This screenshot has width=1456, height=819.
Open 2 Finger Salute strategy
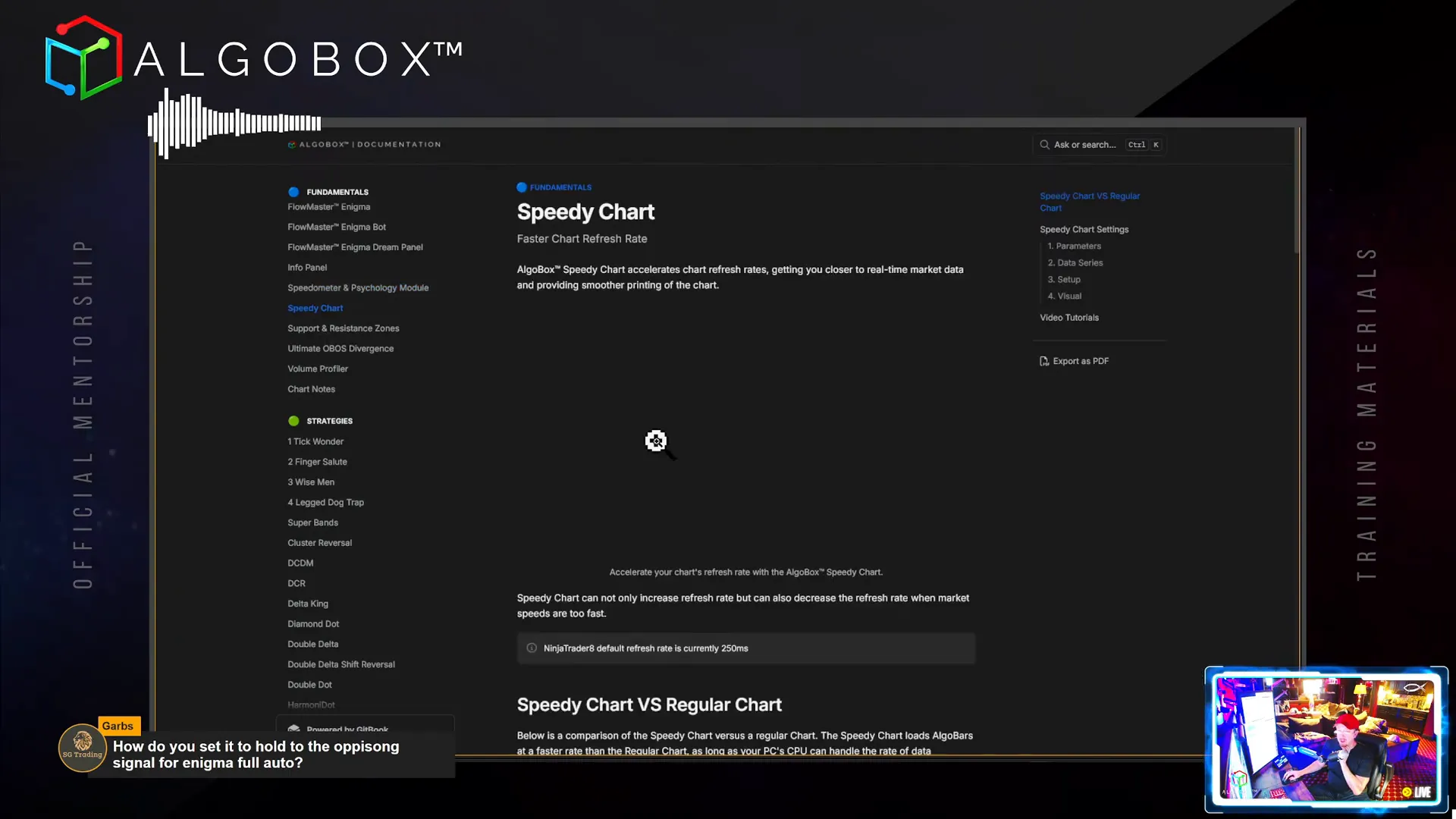[317, 462]
